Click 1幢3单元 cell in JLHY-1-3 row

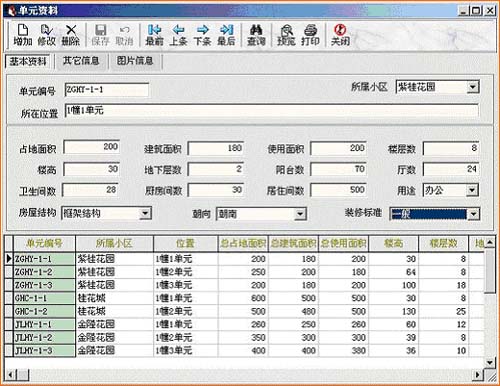pos(186,350)
